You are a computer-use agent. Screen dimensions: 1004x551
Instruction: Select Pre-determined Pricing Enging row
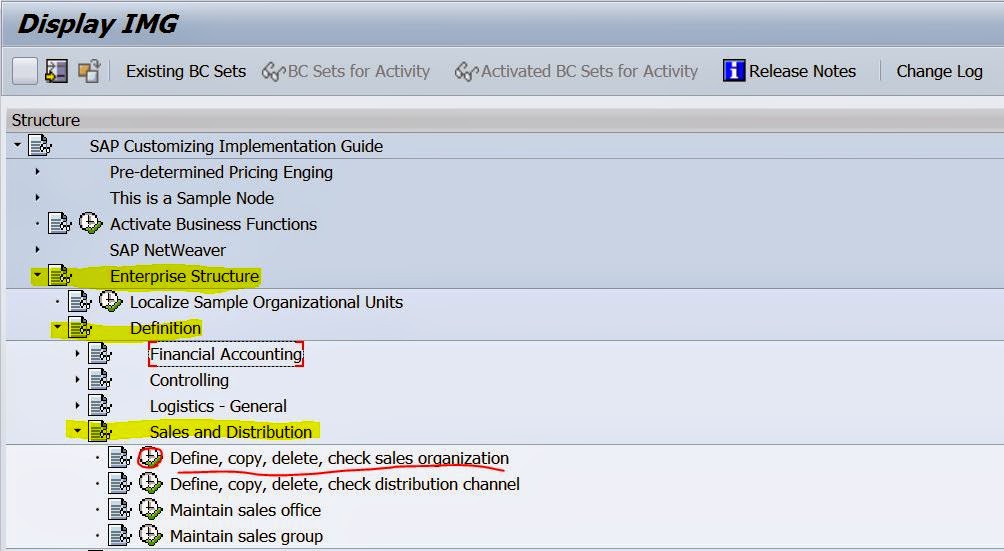click(x=221, y=172)
